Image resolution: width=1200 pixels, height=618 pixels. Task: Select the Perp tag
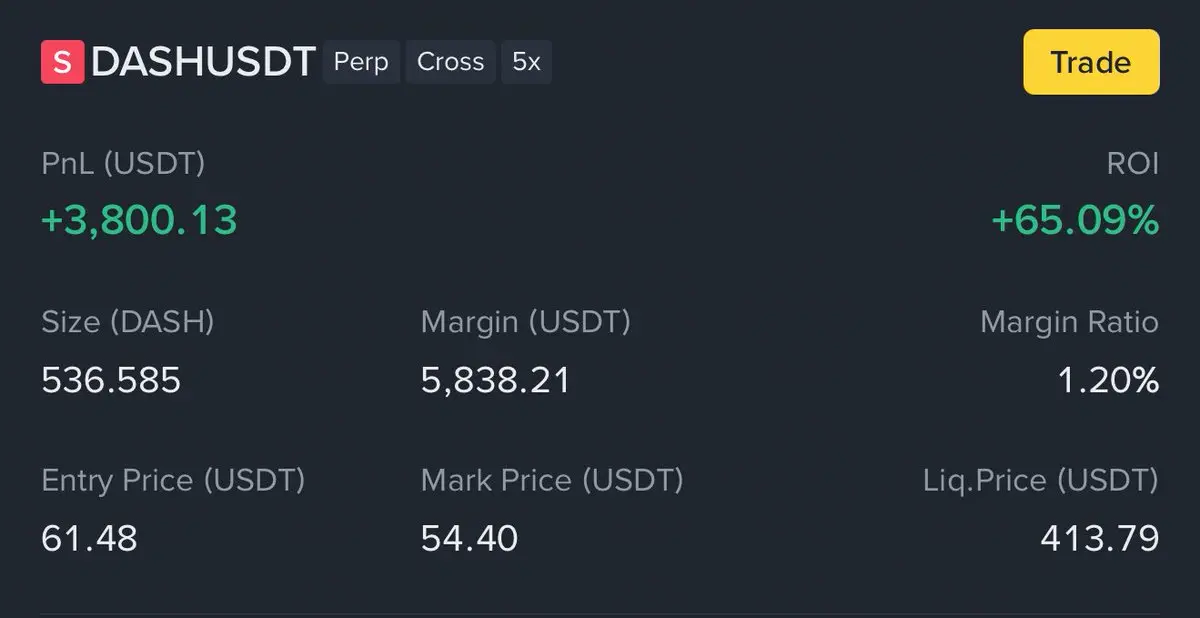[x=360, y=62]
